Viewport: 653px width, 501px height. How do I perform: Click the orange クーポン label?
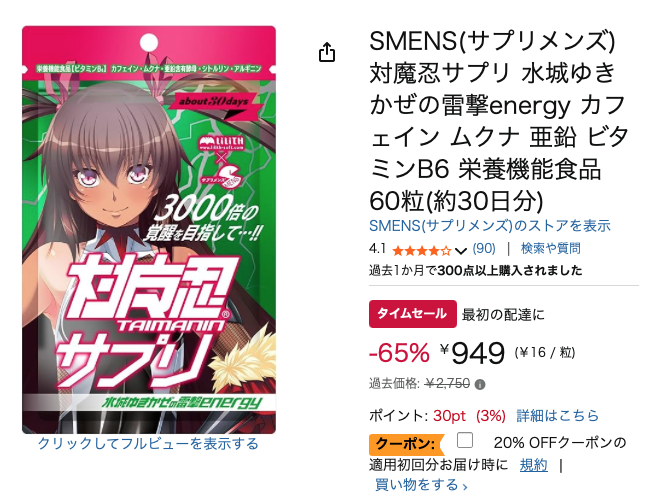coord(405,444)
